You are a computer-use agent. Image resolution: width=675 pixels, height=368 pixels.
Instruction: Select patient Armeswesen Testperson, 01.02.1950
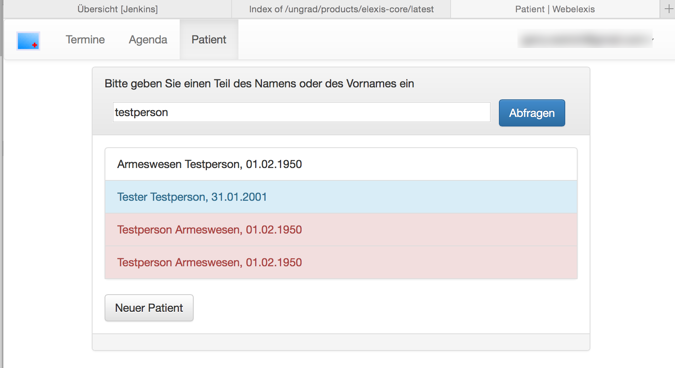[x=341, y=164]
